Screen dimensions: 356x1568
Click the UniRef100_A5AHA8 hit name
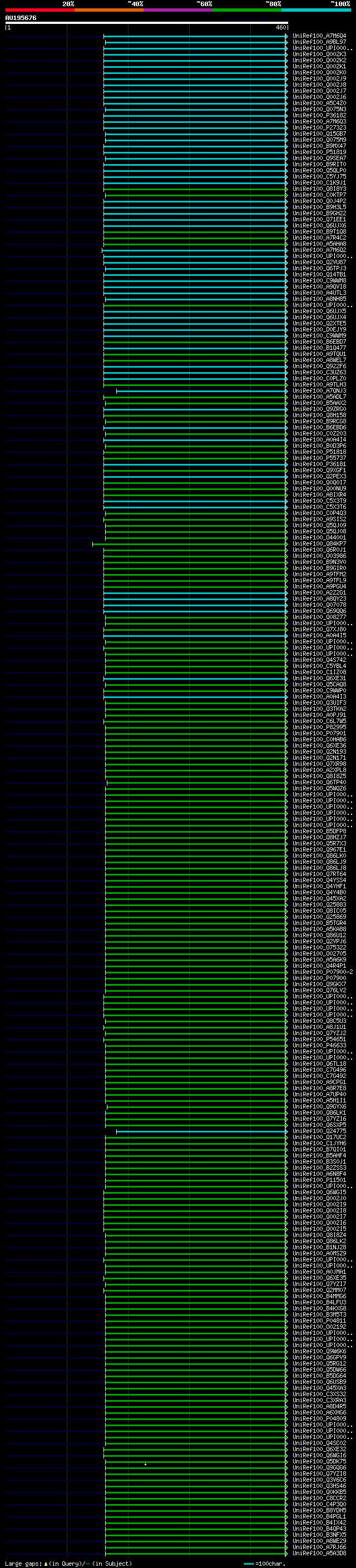coord(319,244)
